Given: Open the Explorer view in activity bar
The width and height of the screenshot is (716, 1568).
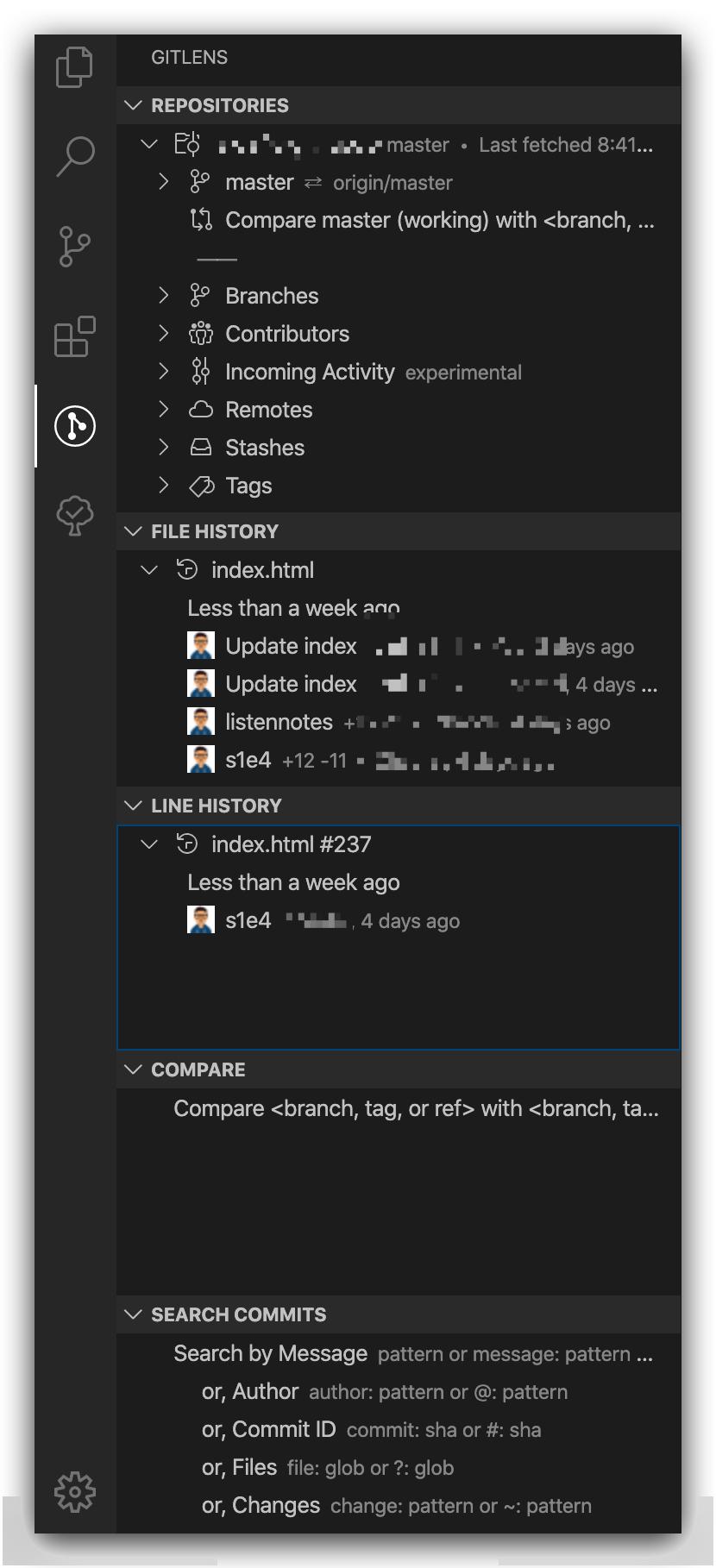Looking at the screenshot, I should point(74,67).
